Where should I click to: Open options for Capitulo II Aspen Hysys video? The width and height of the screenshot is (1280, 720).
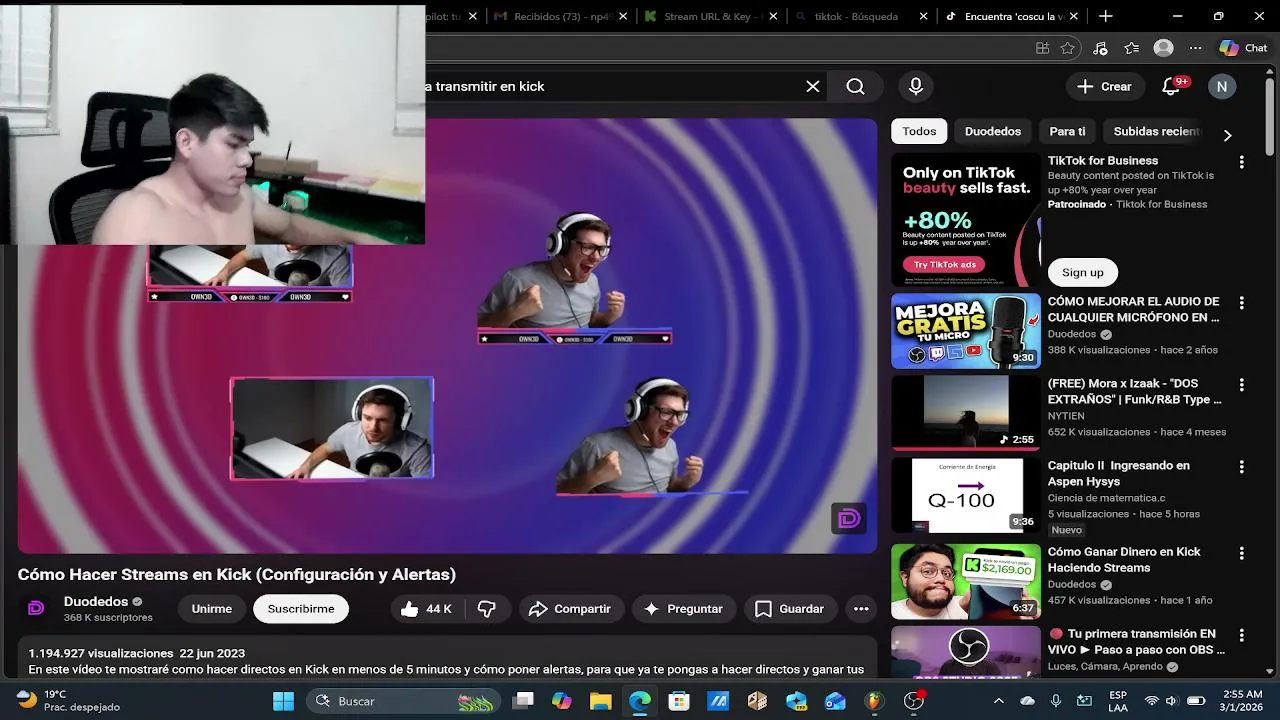[x=1241, y=467]
